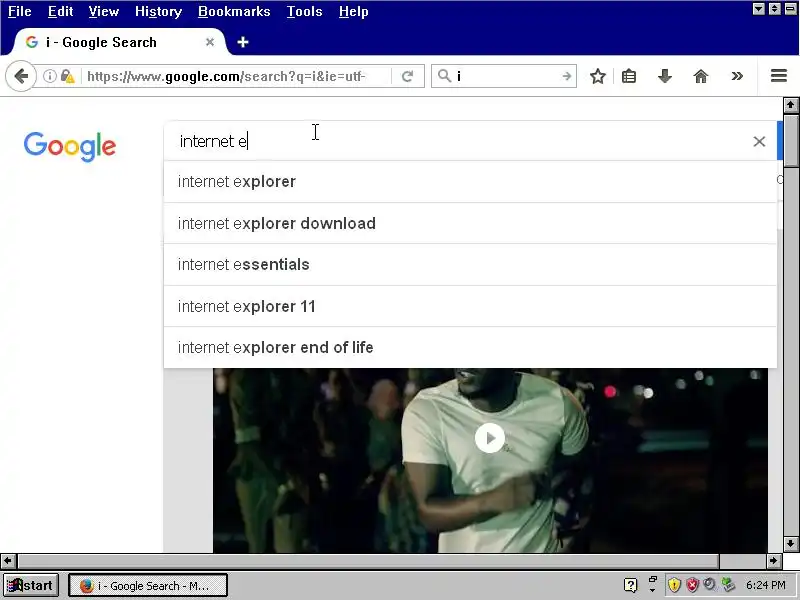Open a new tab with plus button
Screen dimensions: 800x600
[x=243, y=42]
